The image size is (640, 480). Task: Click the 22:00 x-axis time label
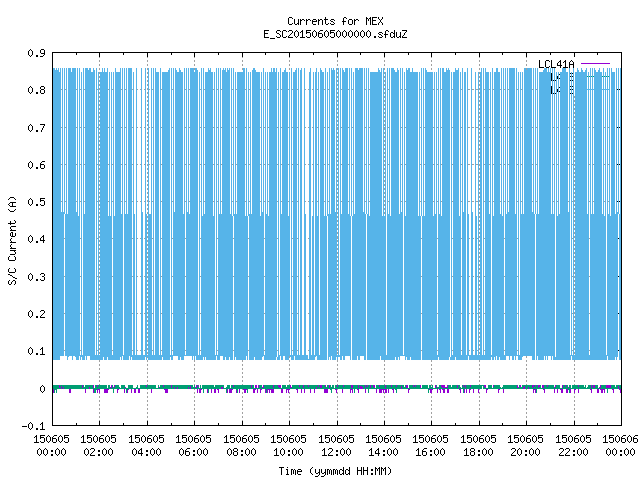(573, 452)
